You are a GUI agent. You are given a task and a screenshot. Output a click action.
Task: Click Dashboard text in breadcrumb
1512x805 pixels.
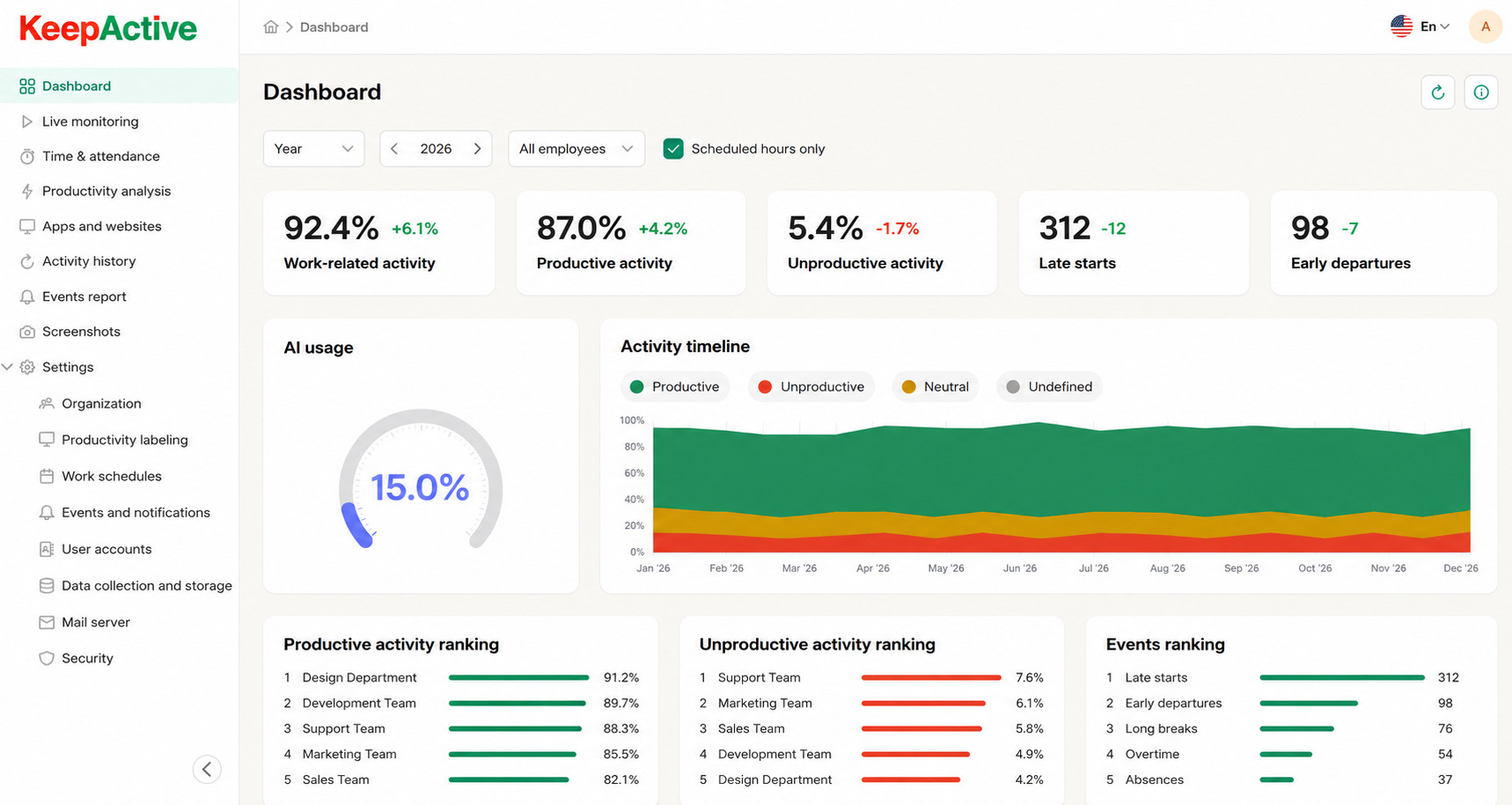click(334, 27)
